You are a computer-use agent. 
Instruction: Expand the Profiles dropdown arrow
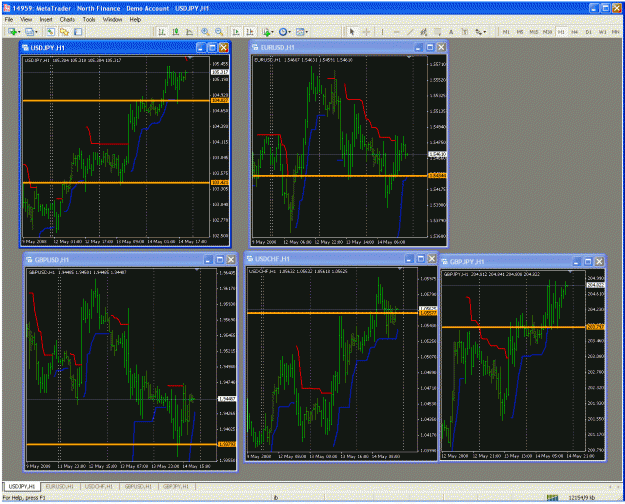point(36,32)
